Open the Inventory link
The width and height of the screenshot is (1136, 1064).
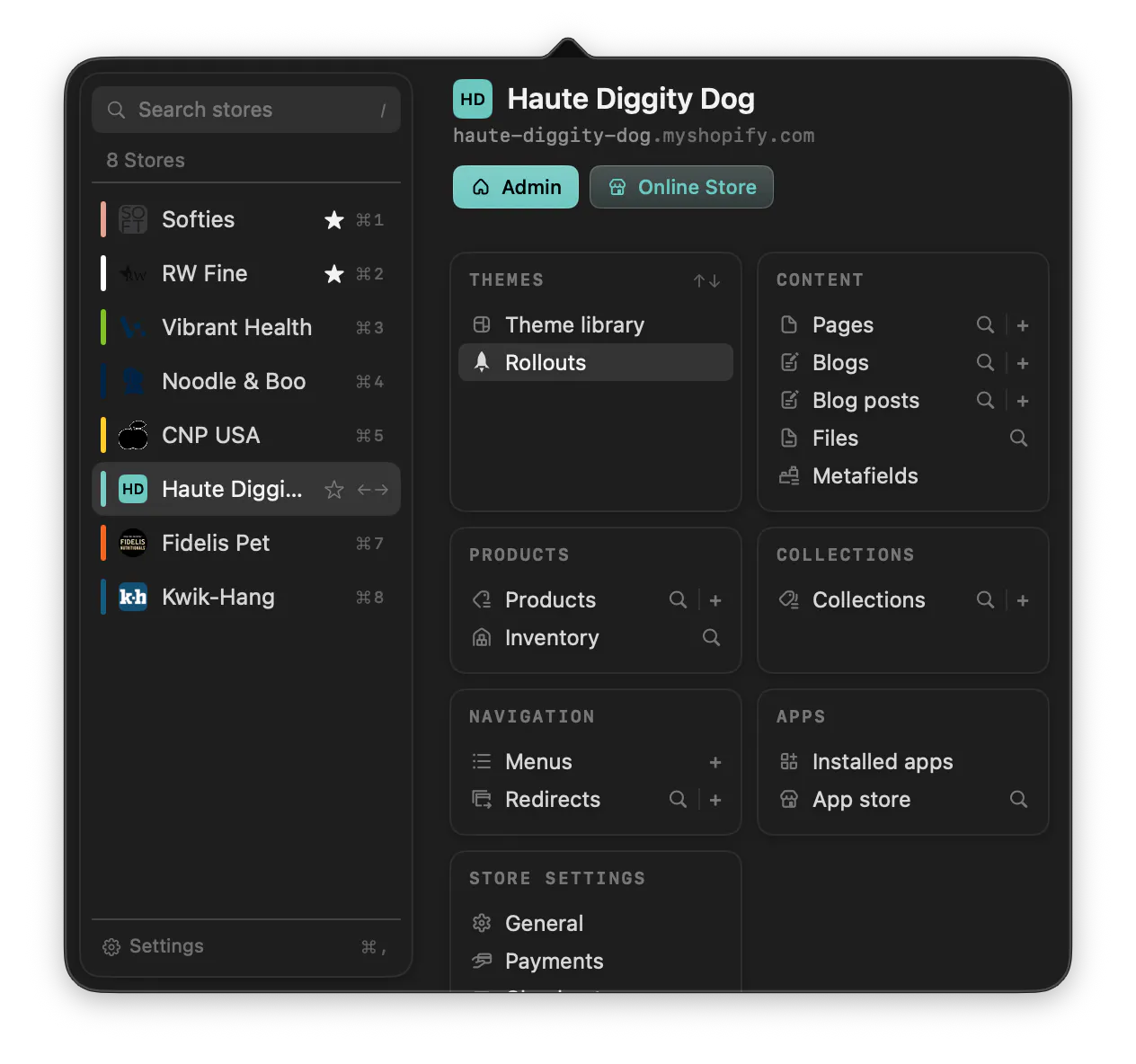(551, 637)
